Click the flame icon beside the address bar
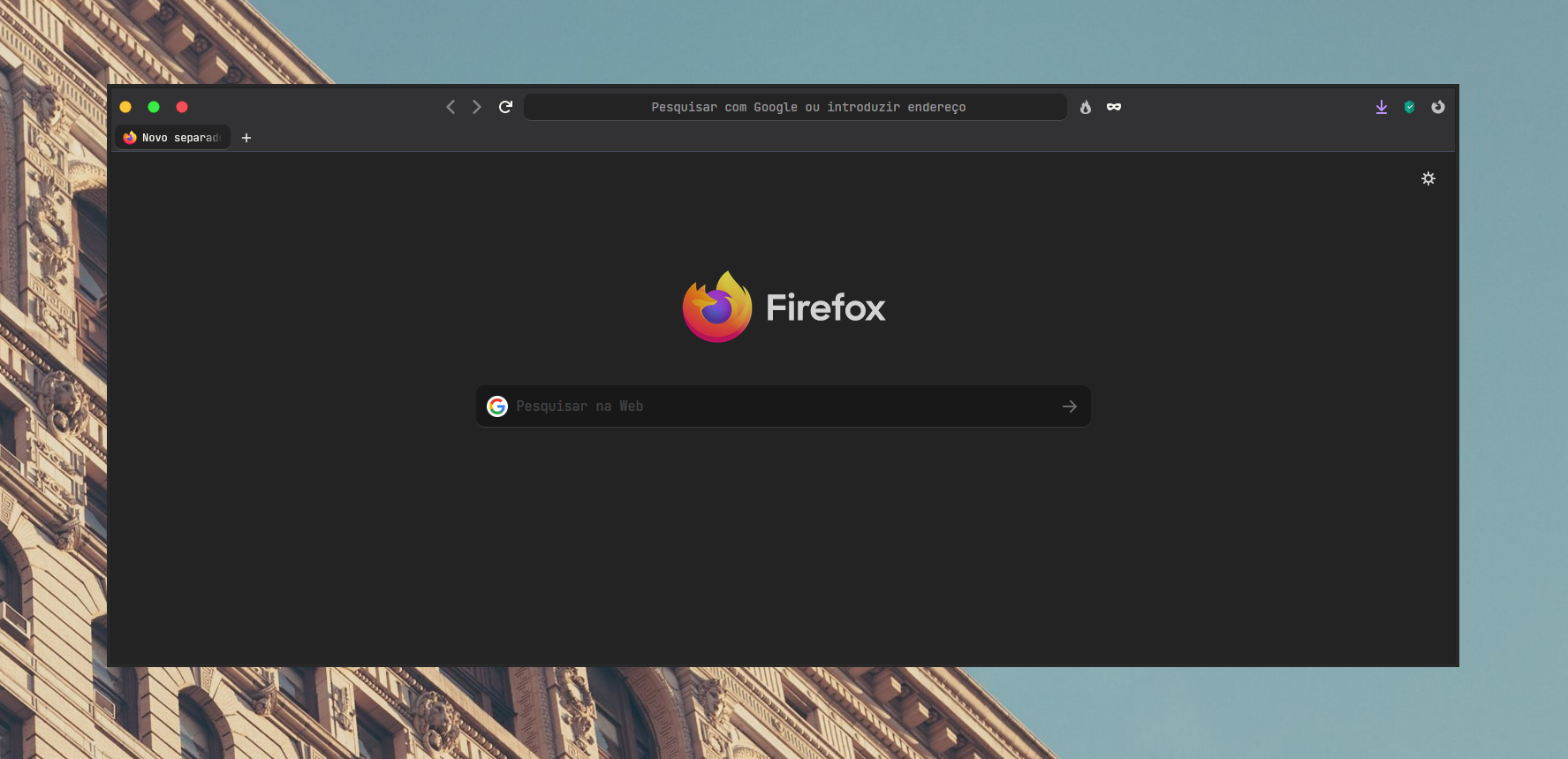 (x=1086, y=107)
